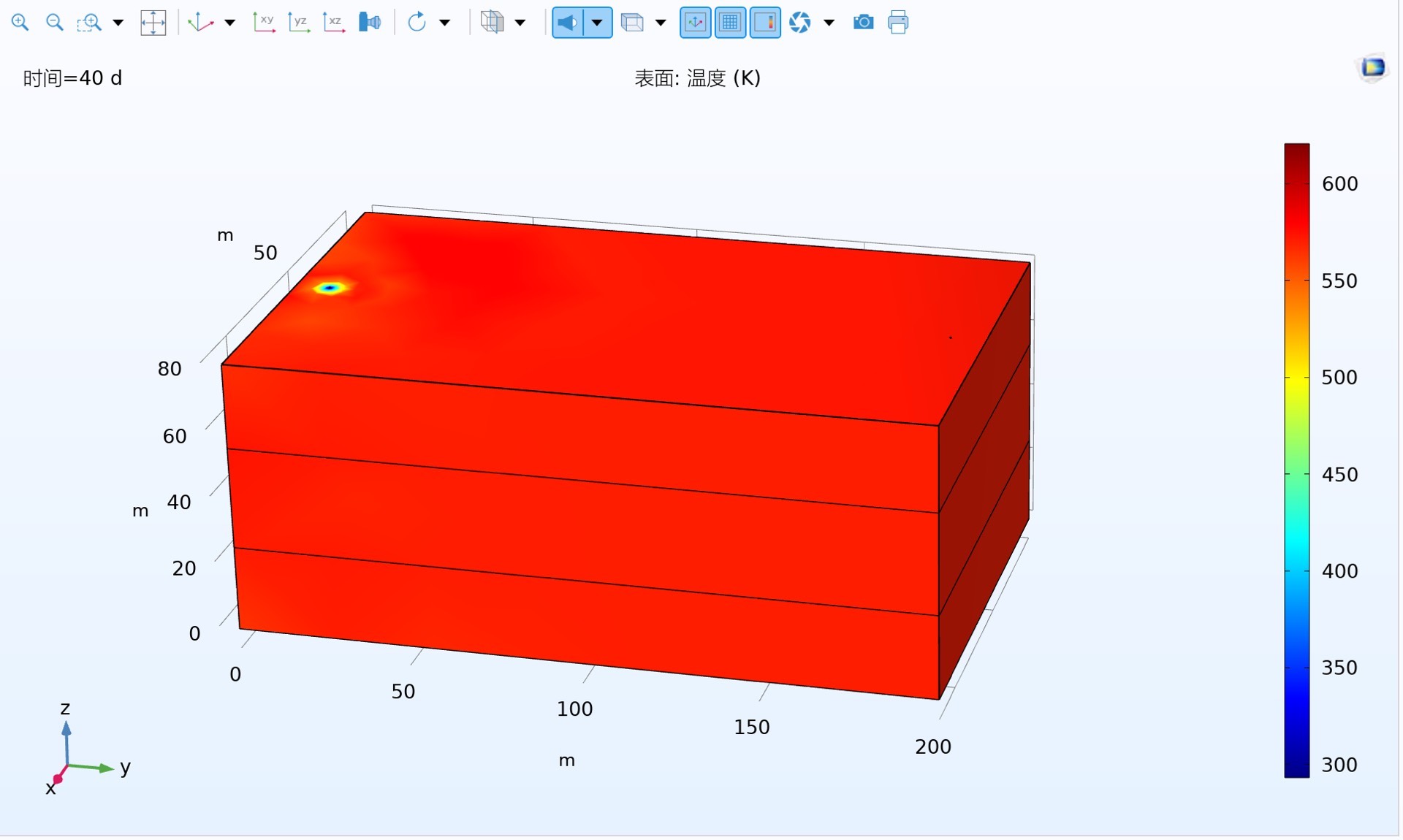1403x840 pixels.
Task: Expand the default view axes dropdown
Action: [x=230, y=22]
